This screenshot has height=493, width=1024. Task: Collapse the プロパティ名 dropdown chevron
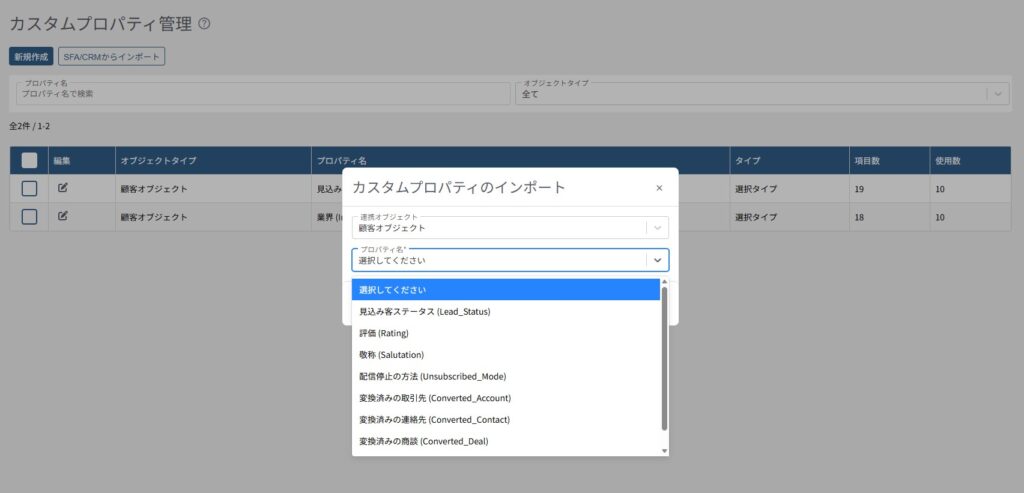(x=657, y=260)
